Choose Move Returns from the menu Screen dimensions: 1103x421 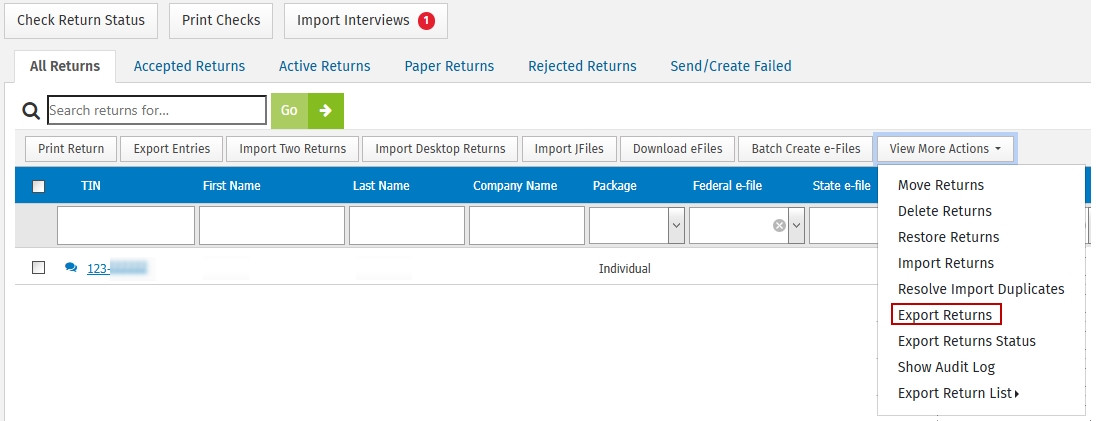(941, 185)
